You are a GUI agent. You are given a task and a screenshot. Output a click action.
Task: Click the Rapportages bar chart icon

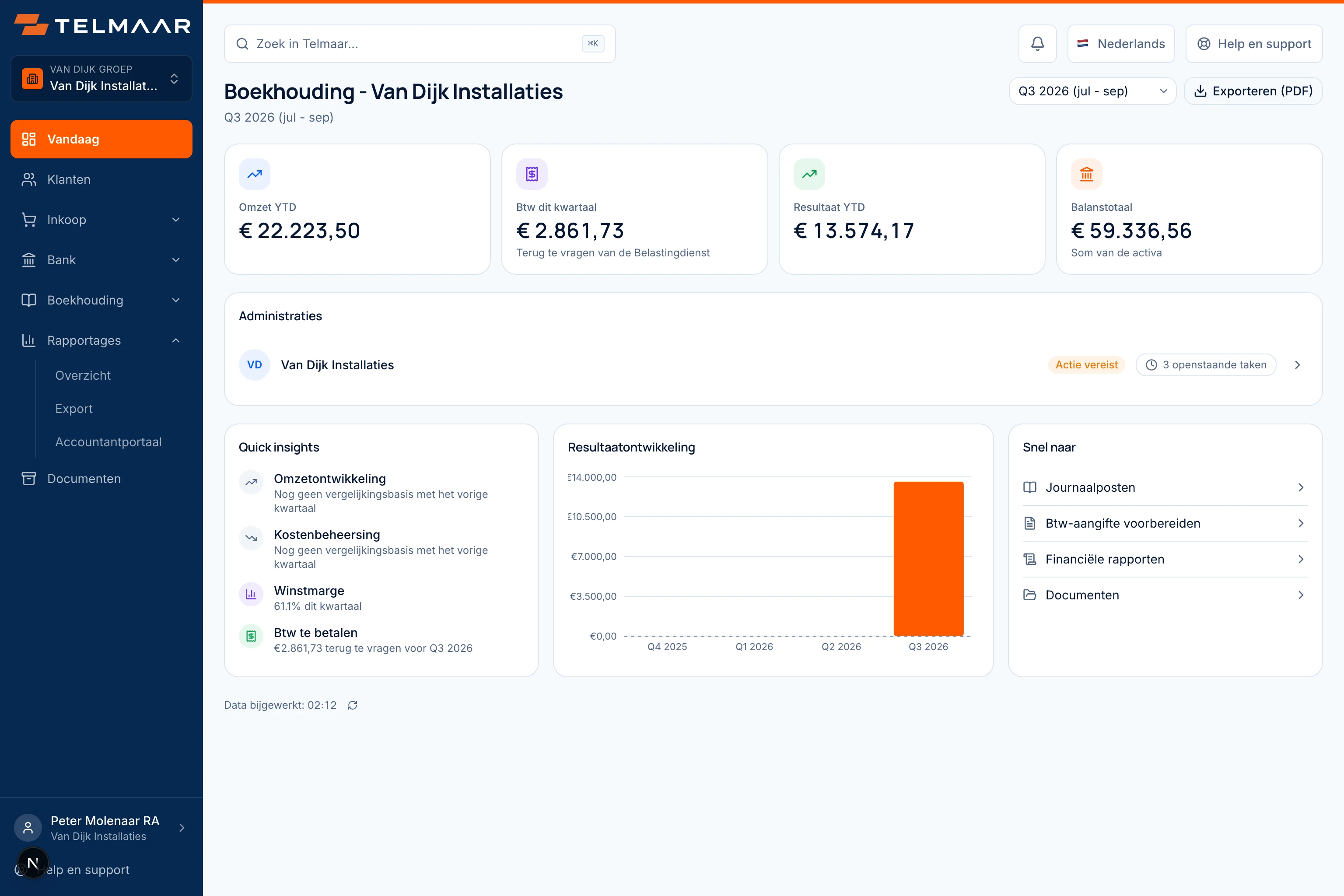pos(28,340)
